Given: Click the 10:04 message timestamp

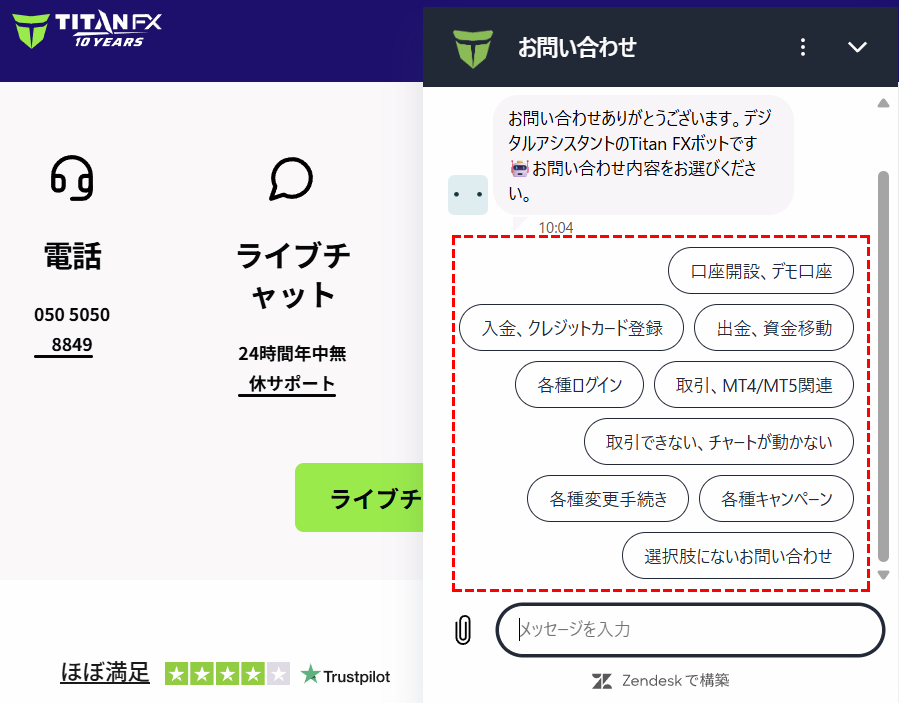Looking at the screenshot, I should click(x=556, y=228).
